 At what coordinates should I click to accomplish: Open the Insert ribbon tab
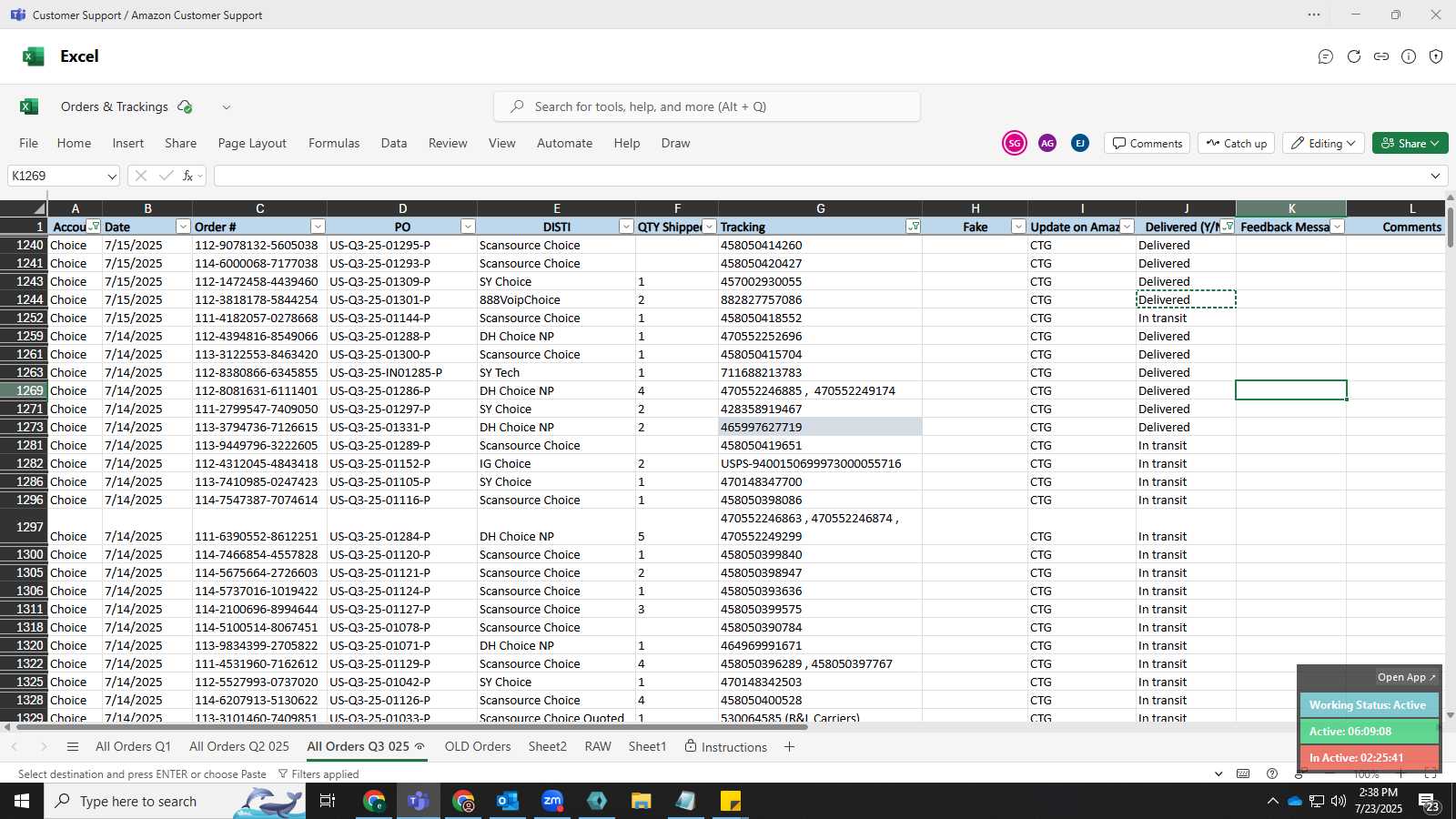point(128,143)
